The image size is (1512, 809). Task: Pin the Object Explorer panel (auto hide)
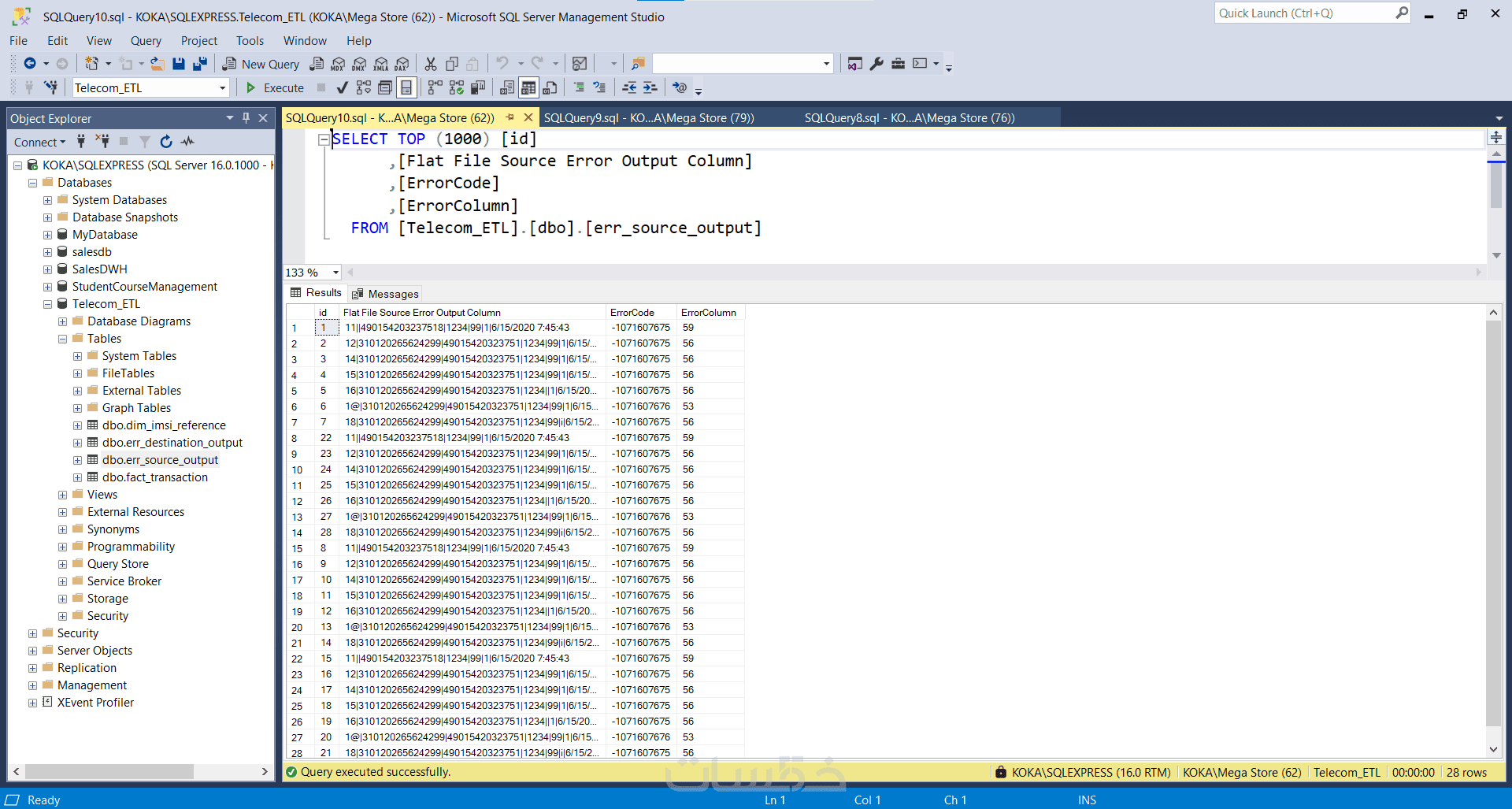[246, 118]
